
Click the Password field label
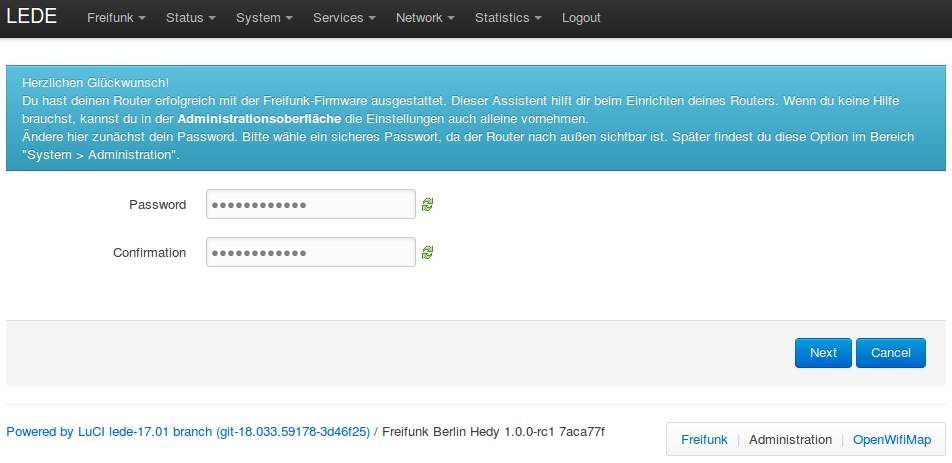pyautogui.click(x=157, y=205)
